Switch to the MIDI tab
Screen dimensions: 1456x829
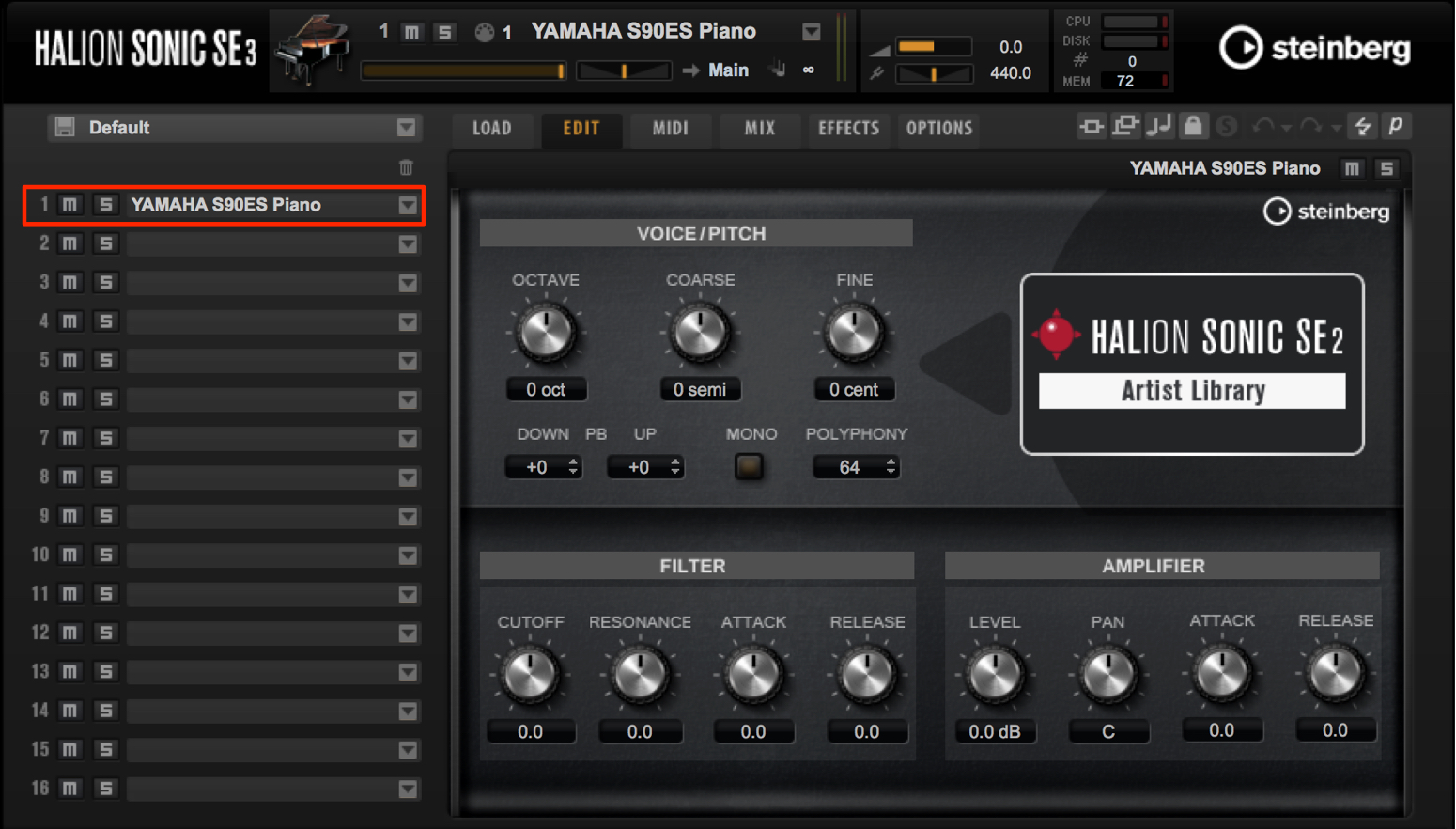point(671,128)
